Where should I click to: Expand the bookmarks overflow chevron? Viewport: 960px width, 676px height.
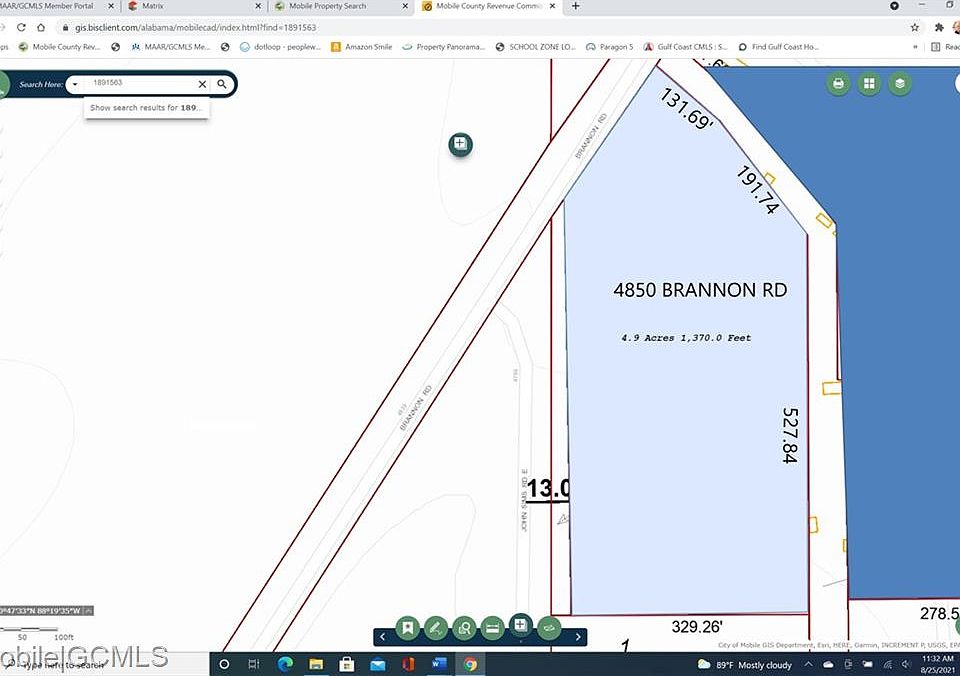(915, 47)
